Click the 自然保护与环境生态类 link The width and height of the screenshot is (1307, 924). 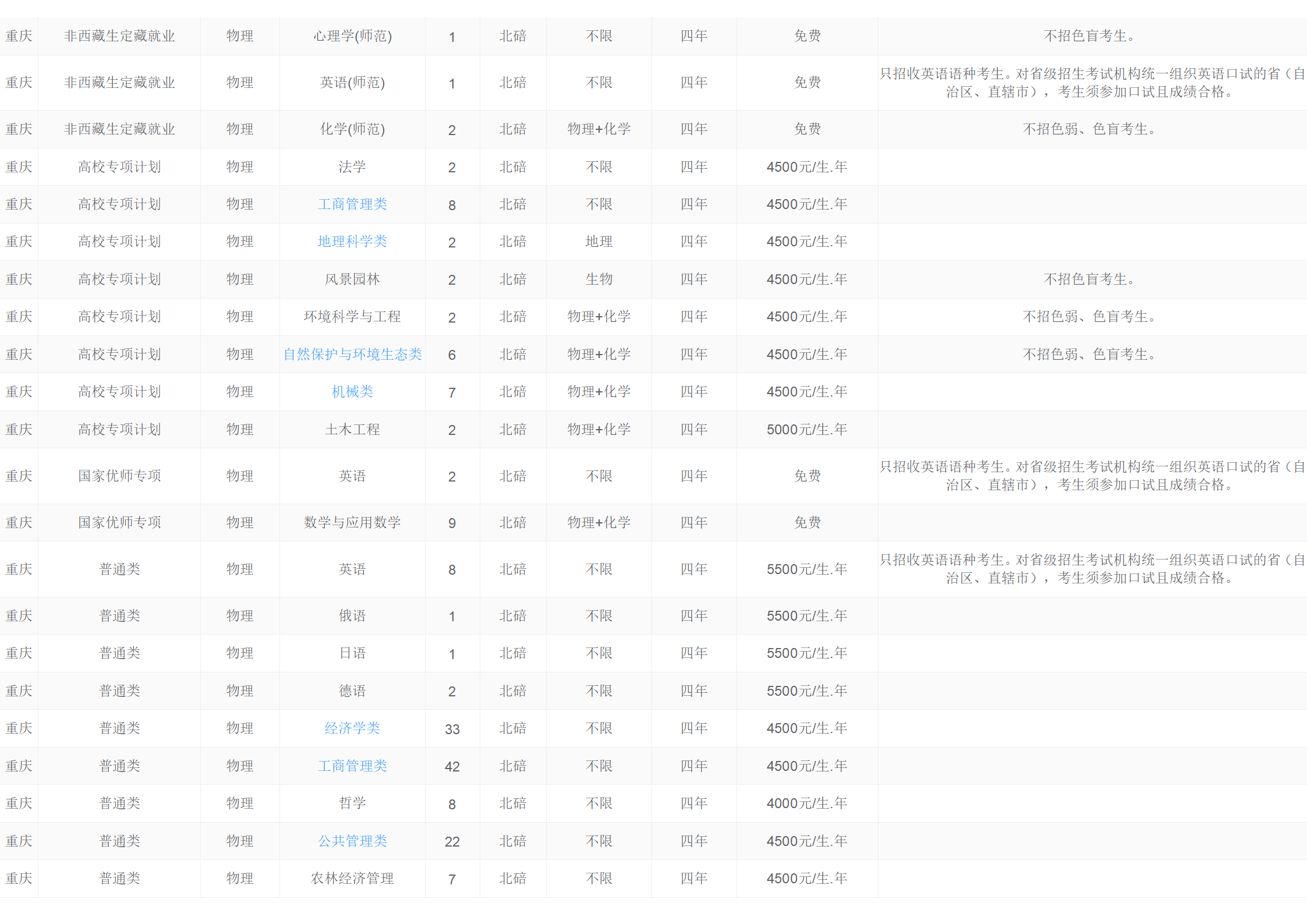(352, 355)
